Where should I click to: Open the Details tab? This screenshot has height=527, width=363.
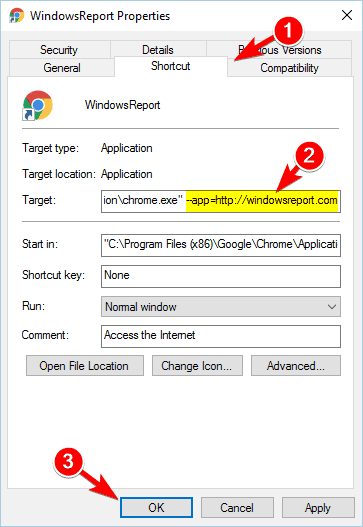point(158,50)
